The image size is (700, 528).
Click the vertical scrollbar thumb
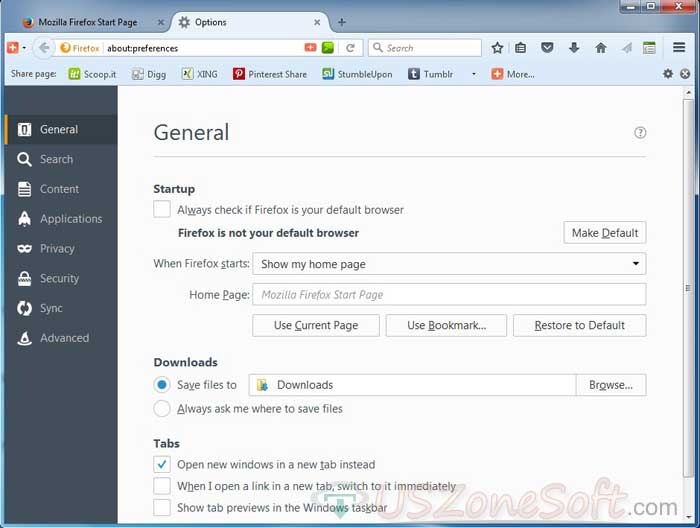coord(688,288)
